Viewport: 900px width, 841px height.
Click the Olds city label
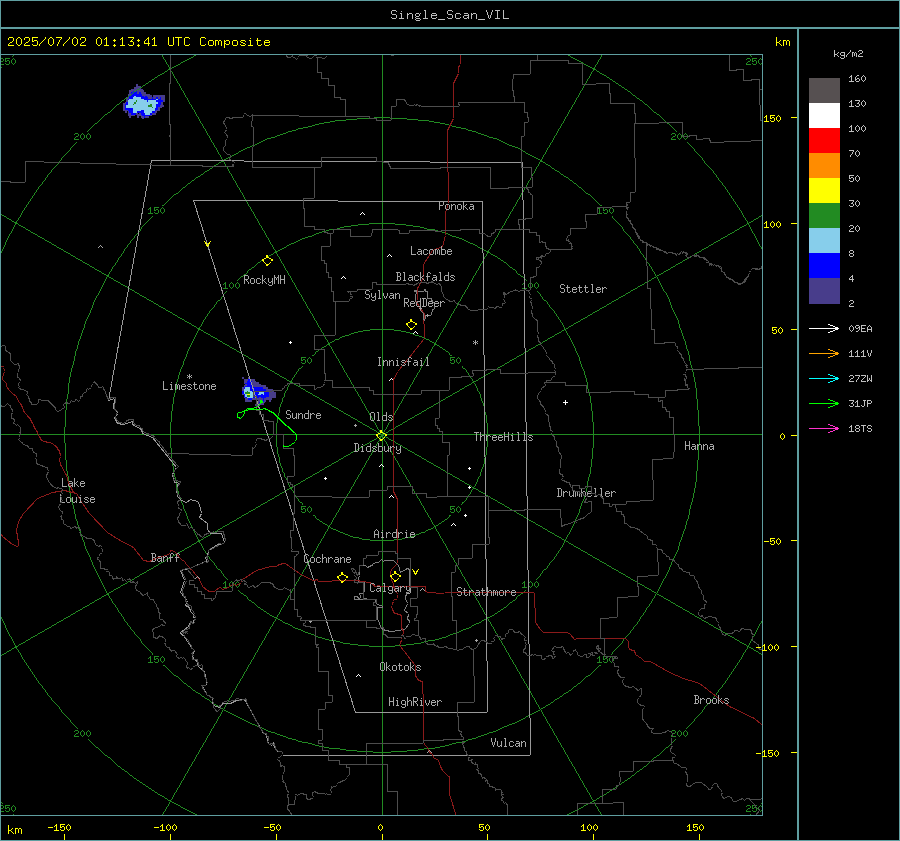(x=381, y=417)
